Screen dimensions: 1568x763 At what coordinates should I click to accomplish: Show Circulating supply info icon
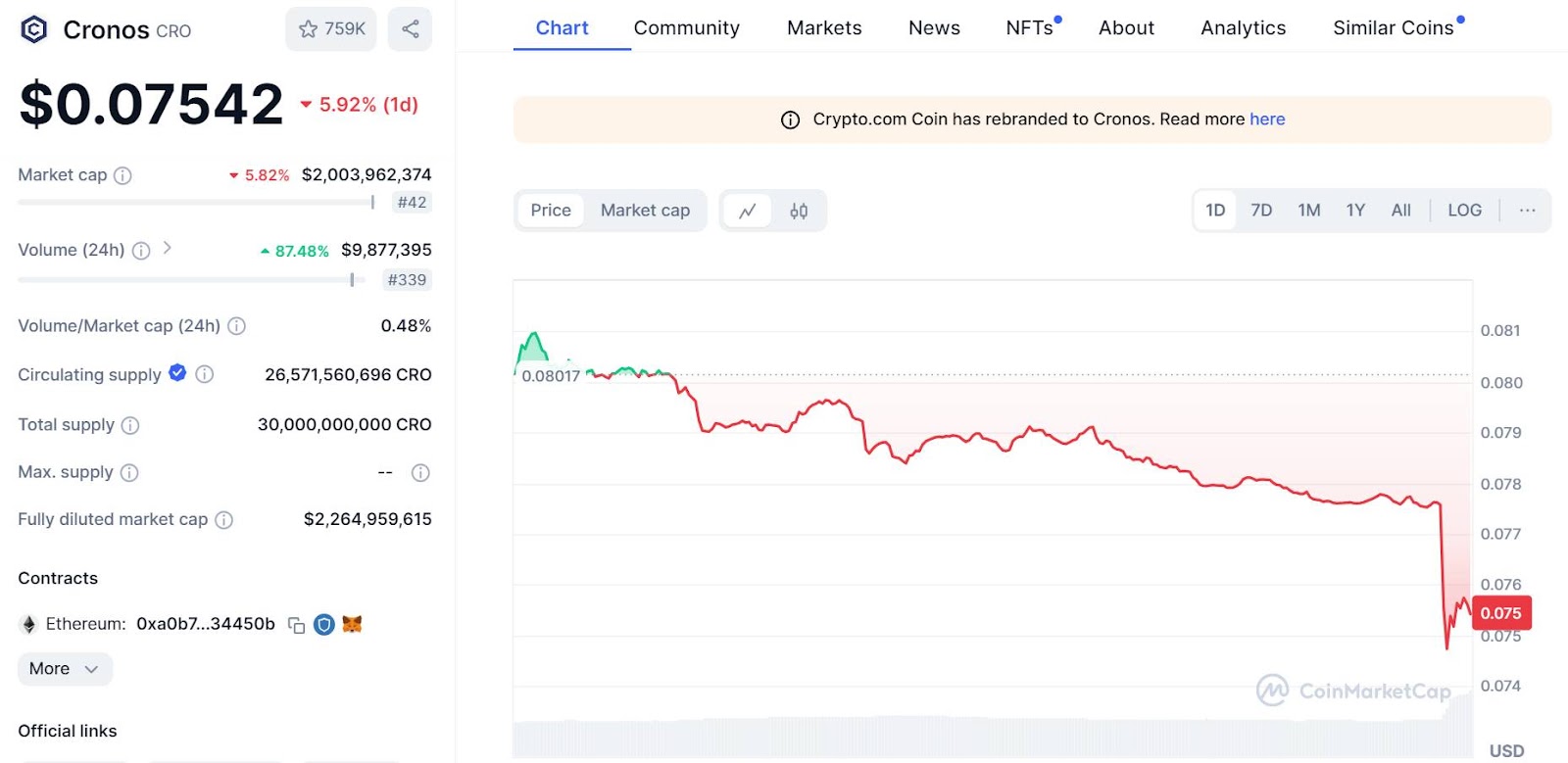pos(204,374)
